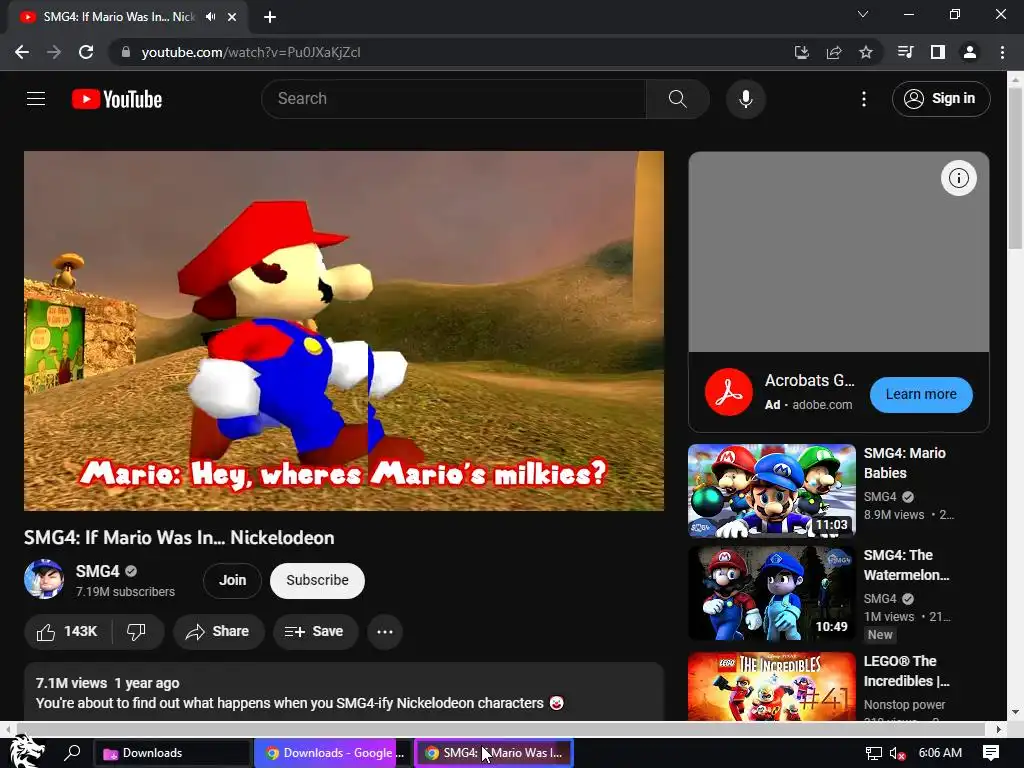The image size is (1024, 768).
Task: Open SMG4: Mario Babies thumbnail
Action: (x=771, y=490)
